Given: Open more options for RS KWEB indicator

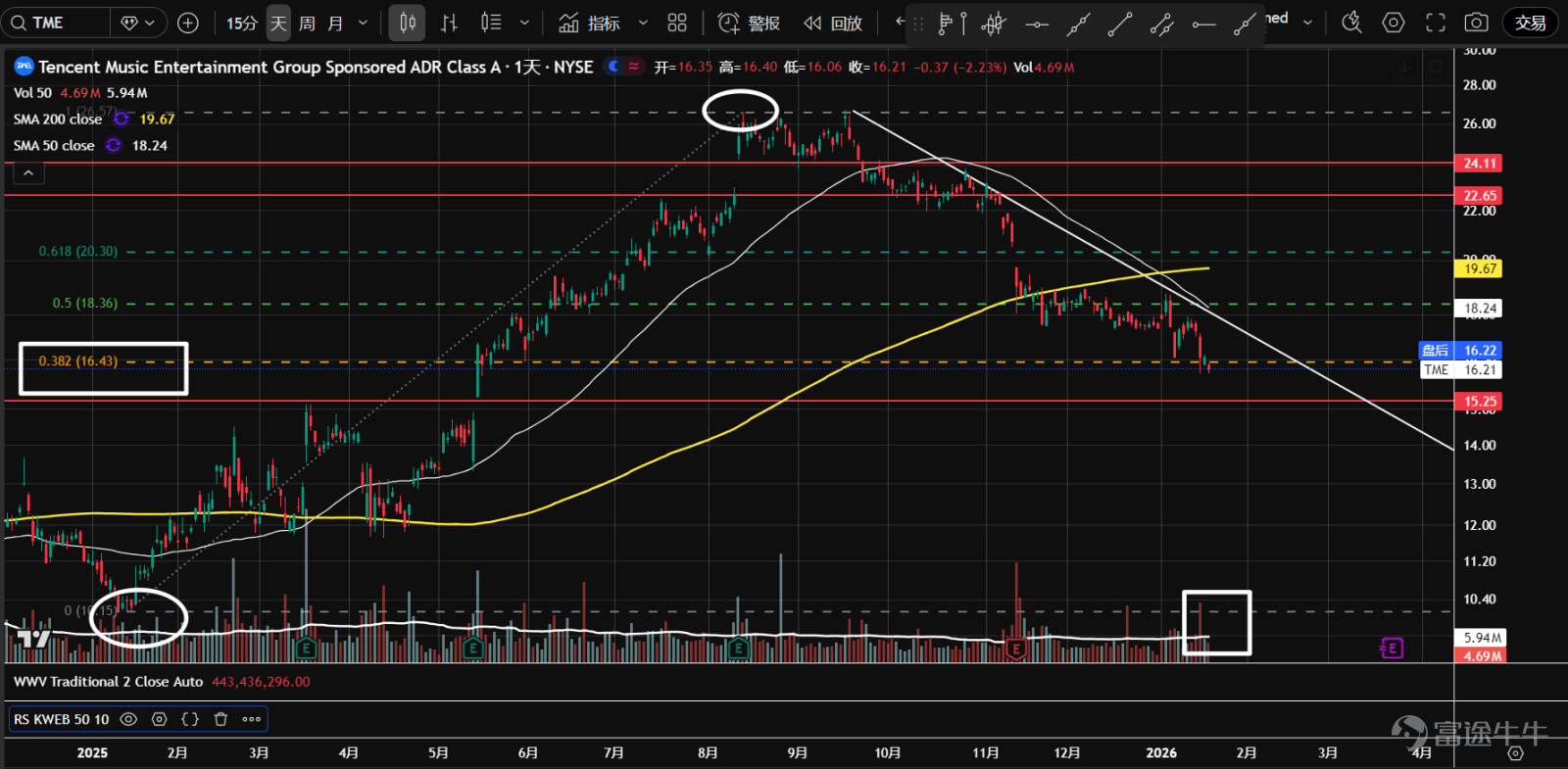Looking at the screenshot, I should [x=252, y=719].
